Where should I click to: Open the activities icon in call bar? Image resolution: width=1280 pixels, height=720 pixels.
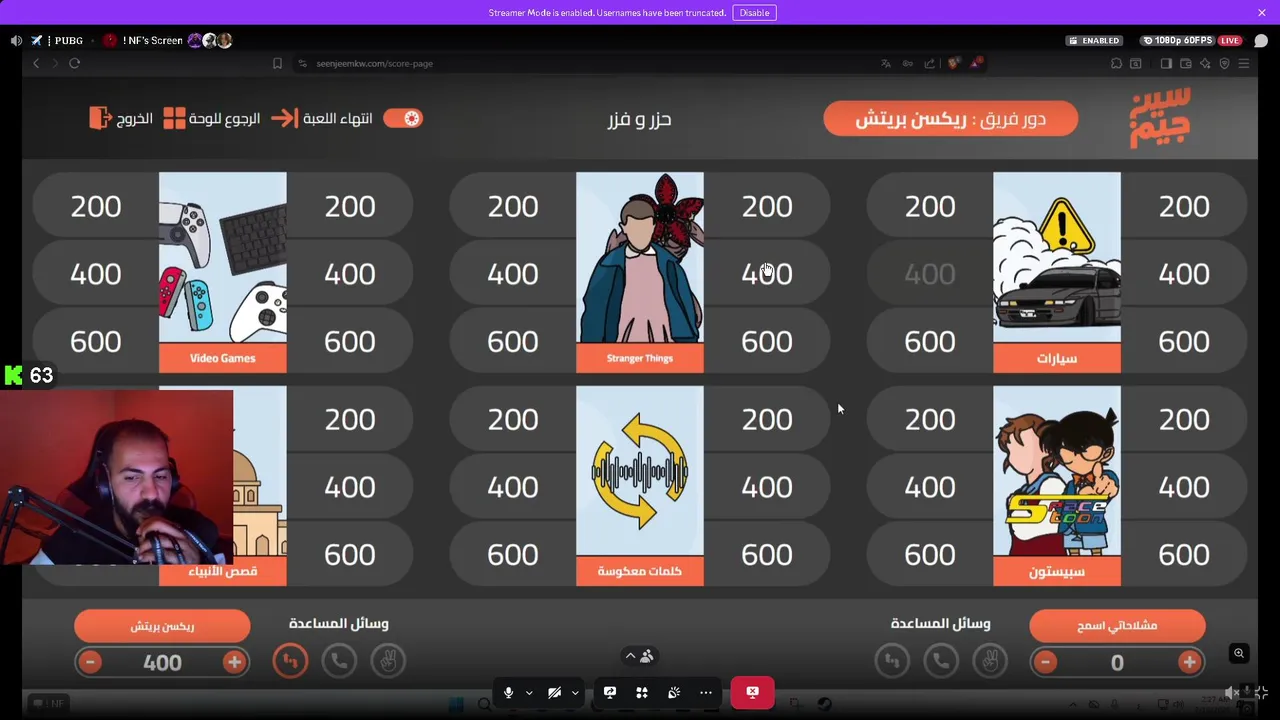pos(642,692)
